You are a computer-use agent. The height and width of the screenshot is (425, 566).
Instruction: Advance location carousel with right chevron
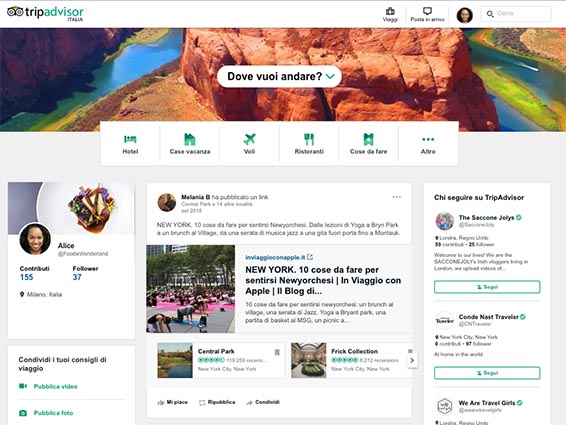pyautogui.click(x=412, y=360)
